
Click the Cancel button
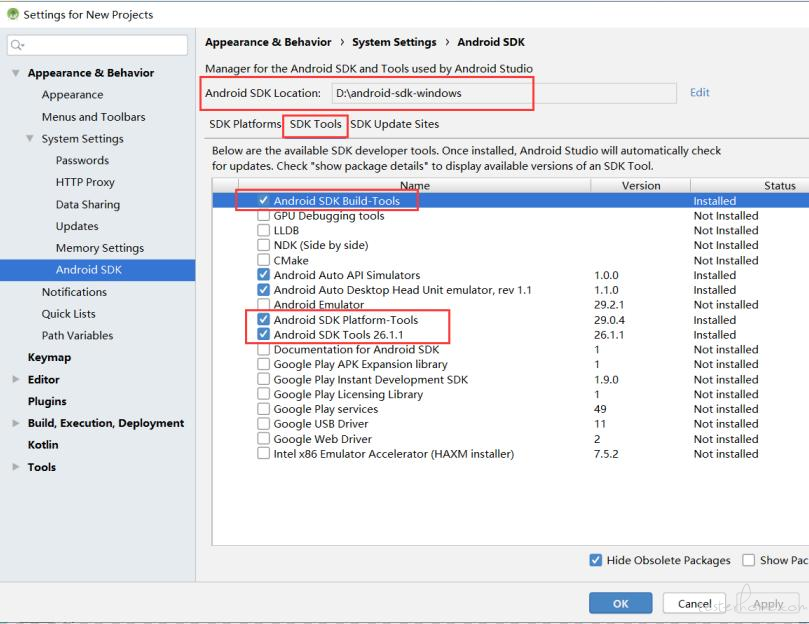(694, 603)
